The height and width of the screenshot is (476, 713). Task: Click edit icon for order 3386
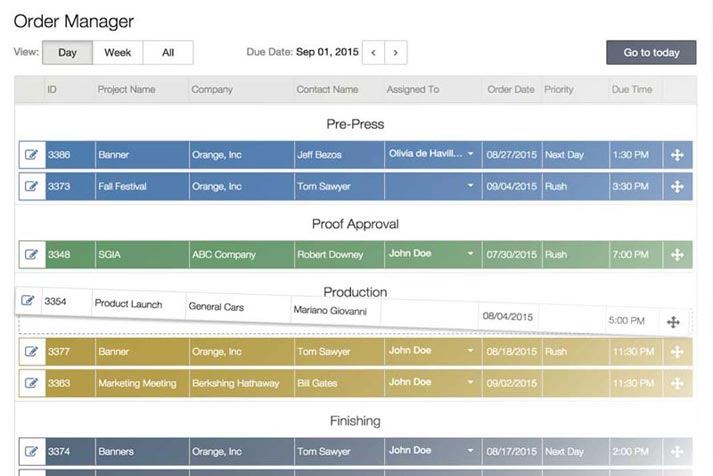pyautogui.click(x=31, y=155)
